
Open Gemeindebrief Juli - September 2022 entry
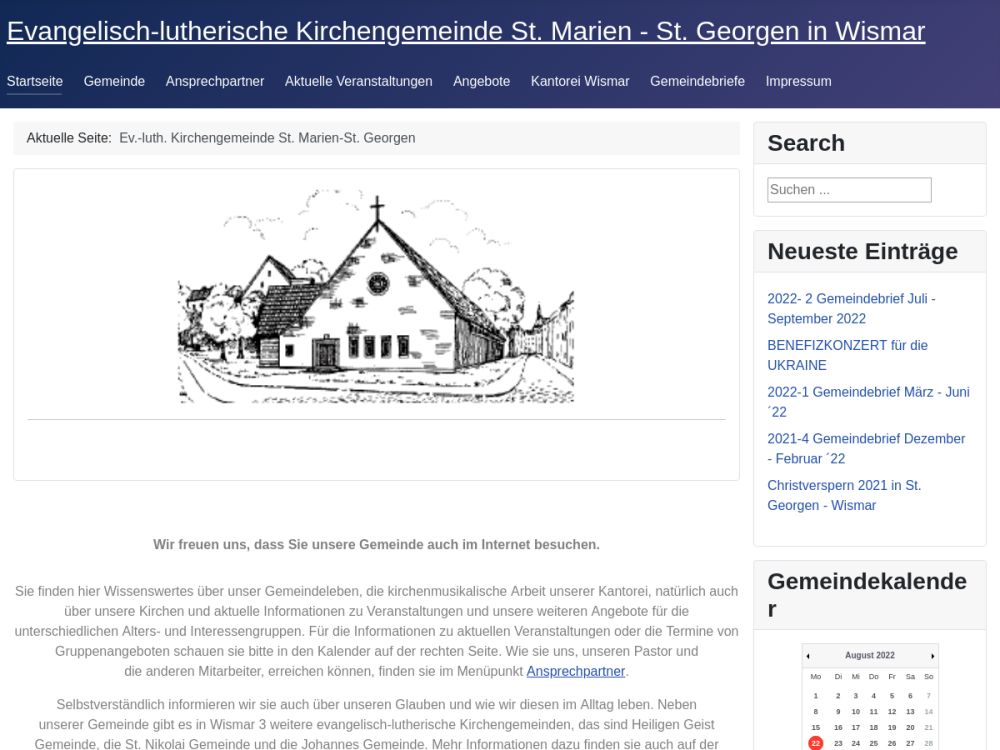851,308
